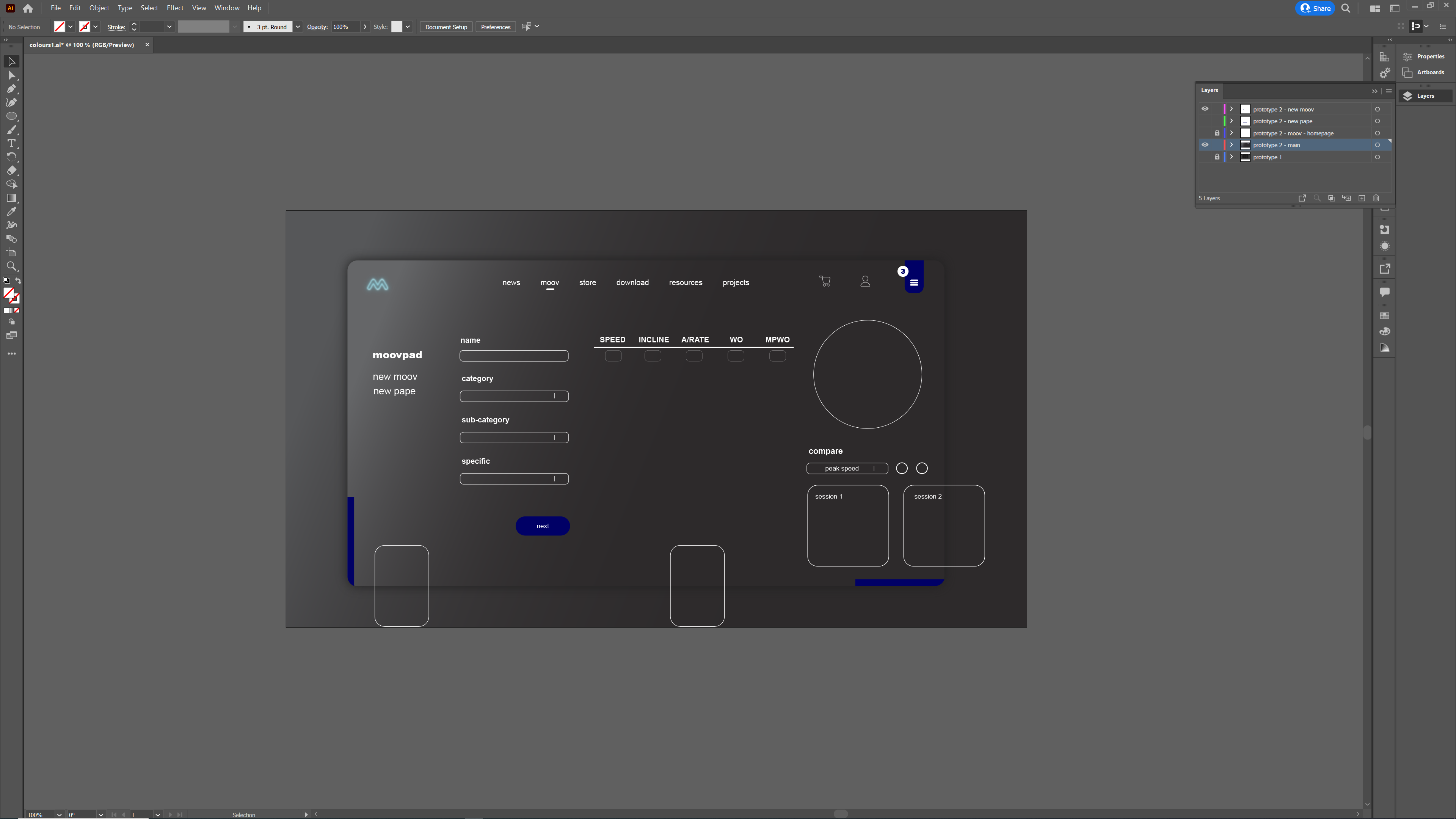Image resolution: width=1456 pixels, height=819 pixels.
Task: Unlock the prototype 1 layer
Action: tap(1217, 157)
